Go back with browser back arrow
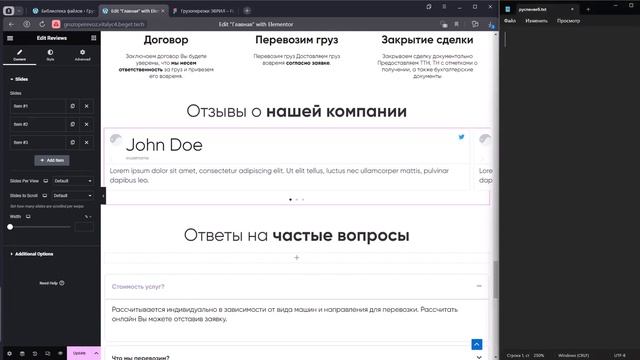640x360 pixels. [11, 24]
